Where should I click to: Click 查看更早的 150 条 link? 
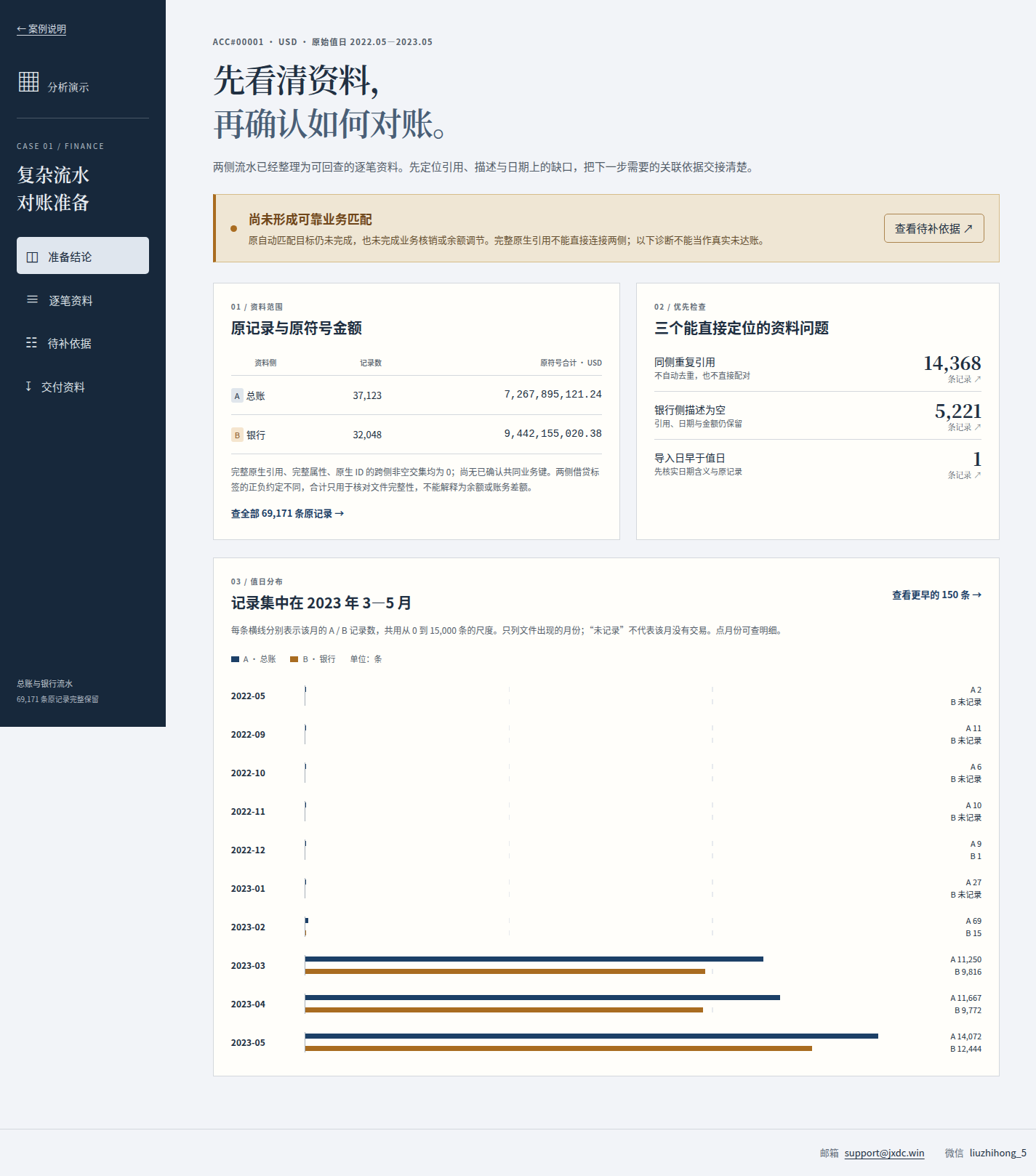pos(936,595)
